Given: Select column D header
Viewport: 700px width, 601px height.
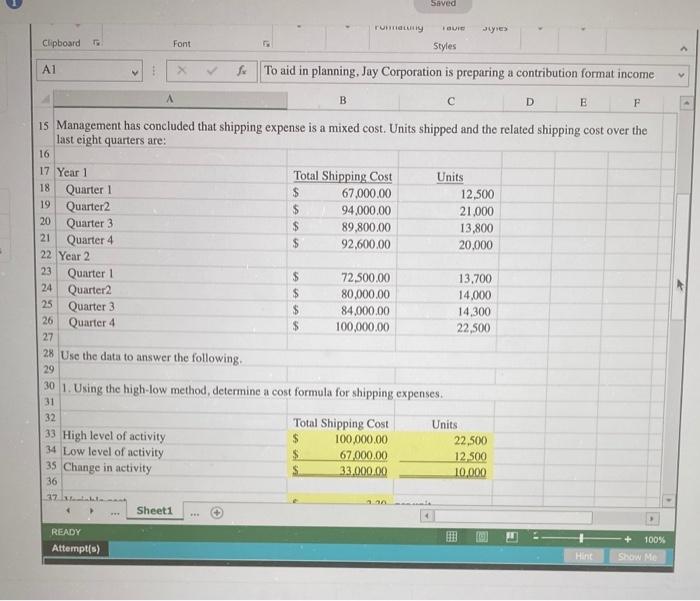Looking at the screenshot, I should click(530, 102).
